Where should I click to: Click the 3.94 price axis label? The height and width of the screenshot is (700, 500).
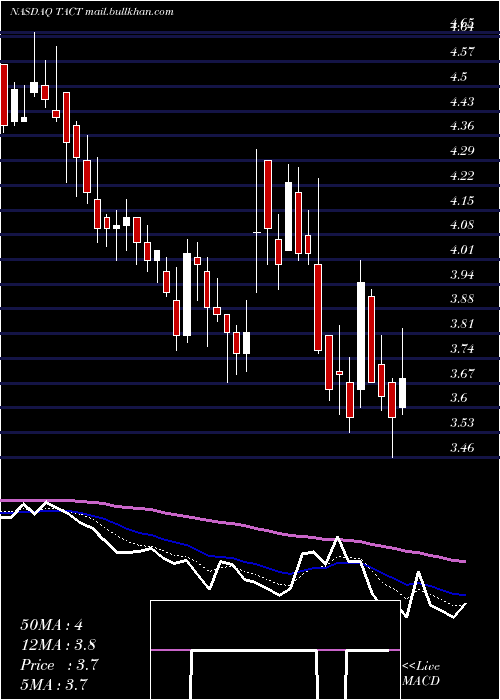(x=462, y=275)
